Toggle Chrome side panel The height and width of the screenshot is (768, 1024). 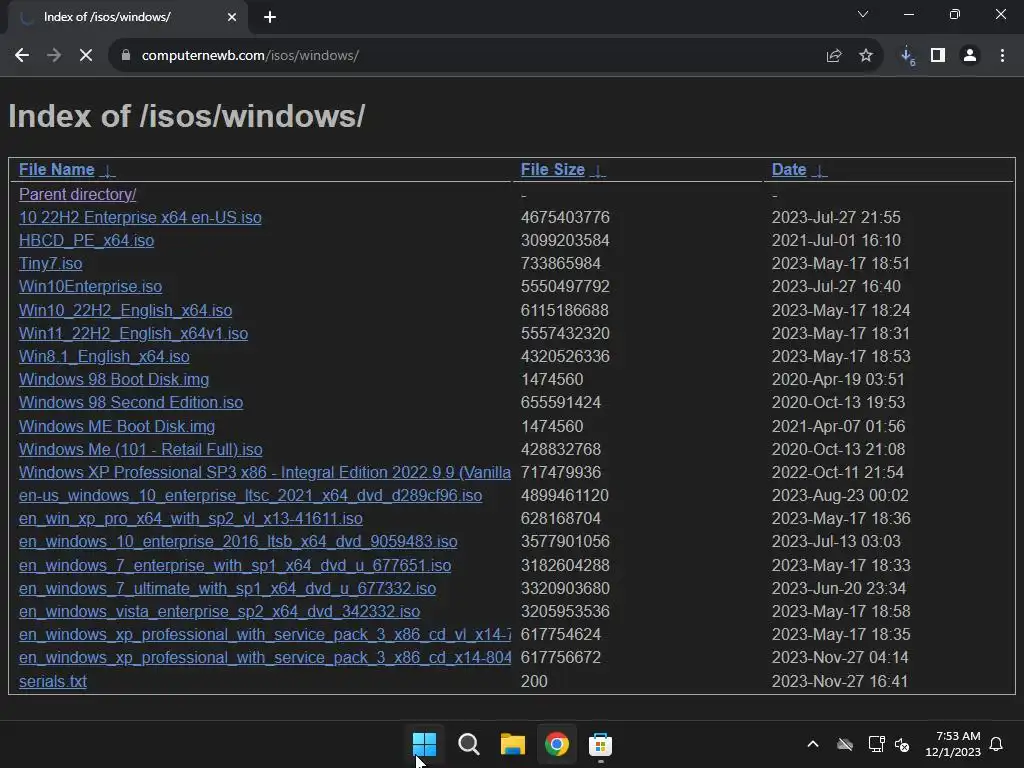[x=938, y=56]
